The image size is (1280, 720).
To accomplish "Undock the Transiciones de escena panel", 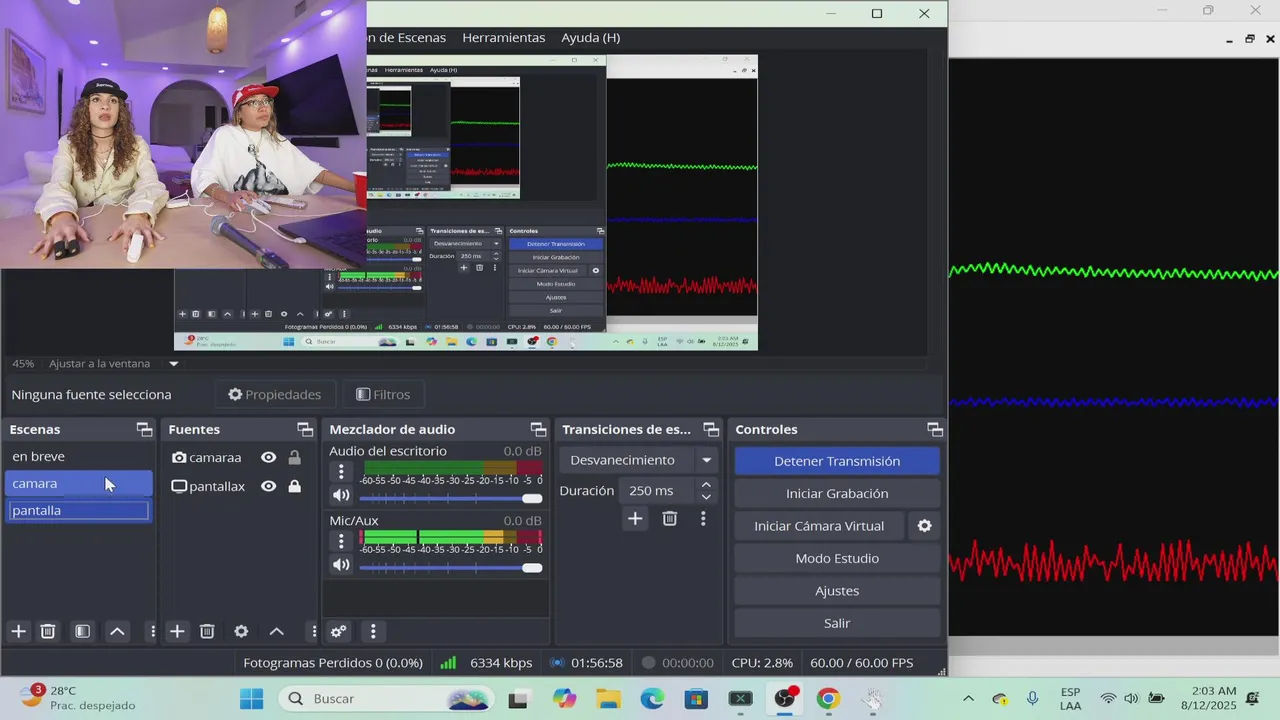I will [x=711, y=429].
